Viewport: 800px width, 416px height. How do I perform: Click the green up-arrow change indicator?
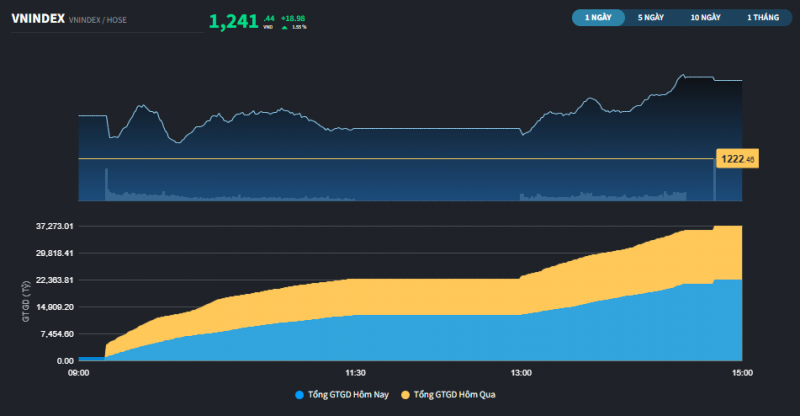(x=284, y=27)
